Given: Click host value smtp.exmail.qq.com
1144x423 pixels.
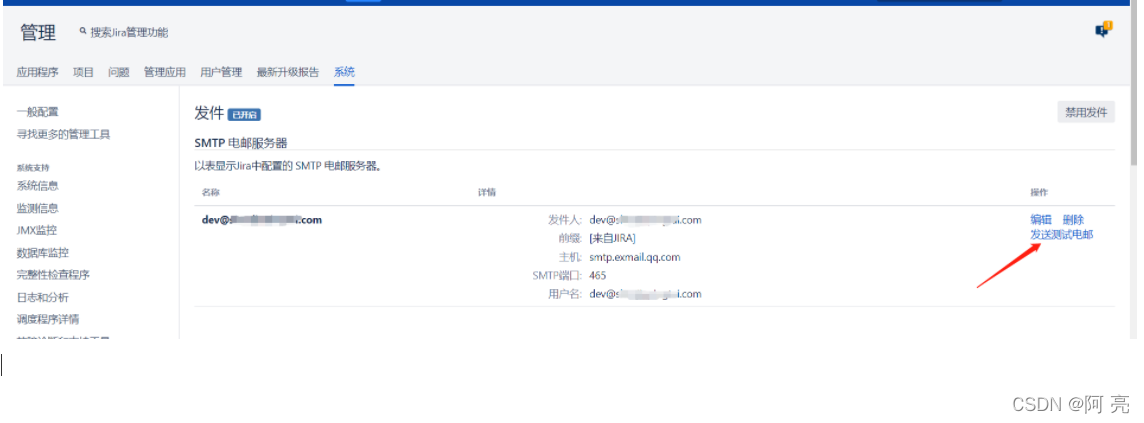Looking at the screenshot, I should coord(635,257).
